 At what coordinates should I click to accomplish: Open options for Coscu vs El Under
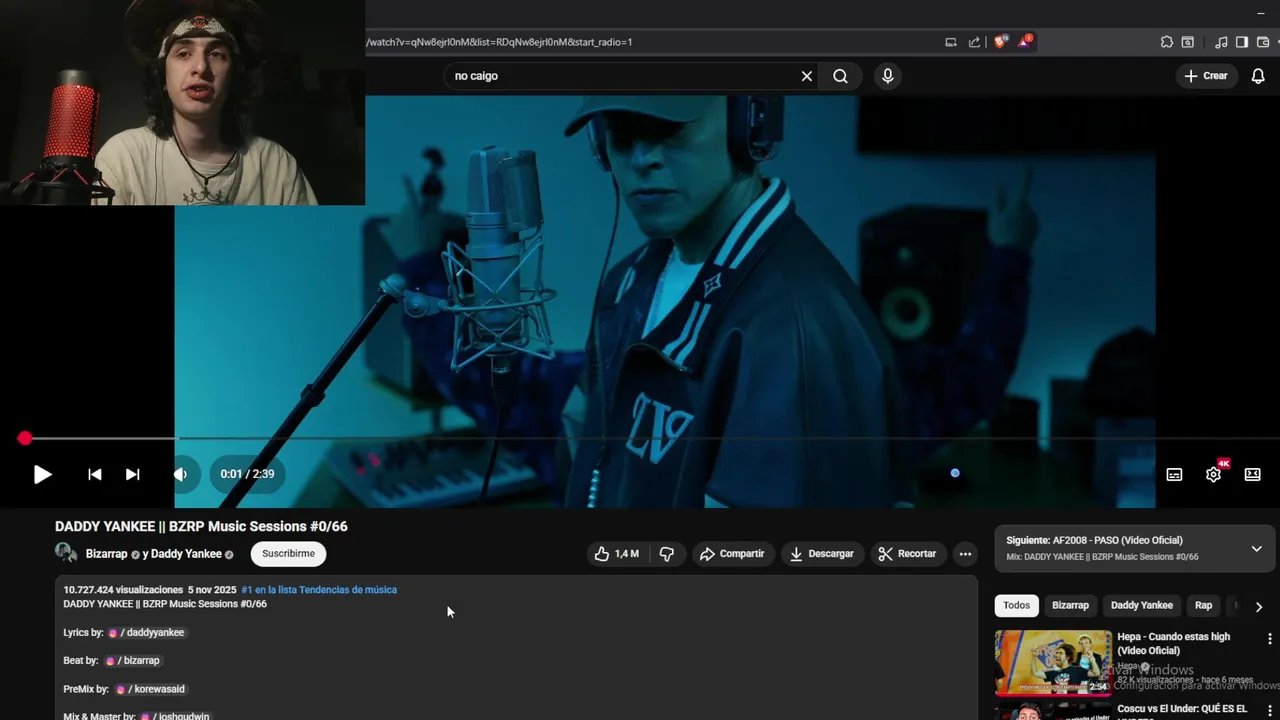coord(1270,711)
